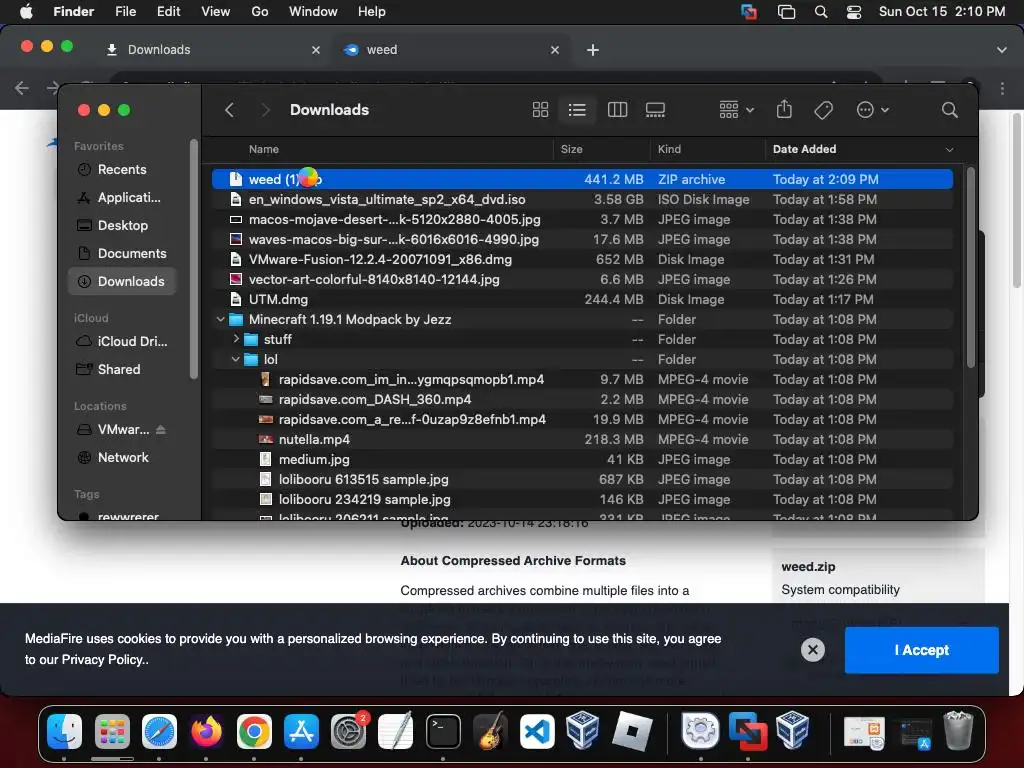Image resolution: width=1024 pixels, height=768 pixels.
Task: Open the Finder group-by options
Action: click(736, 110)
